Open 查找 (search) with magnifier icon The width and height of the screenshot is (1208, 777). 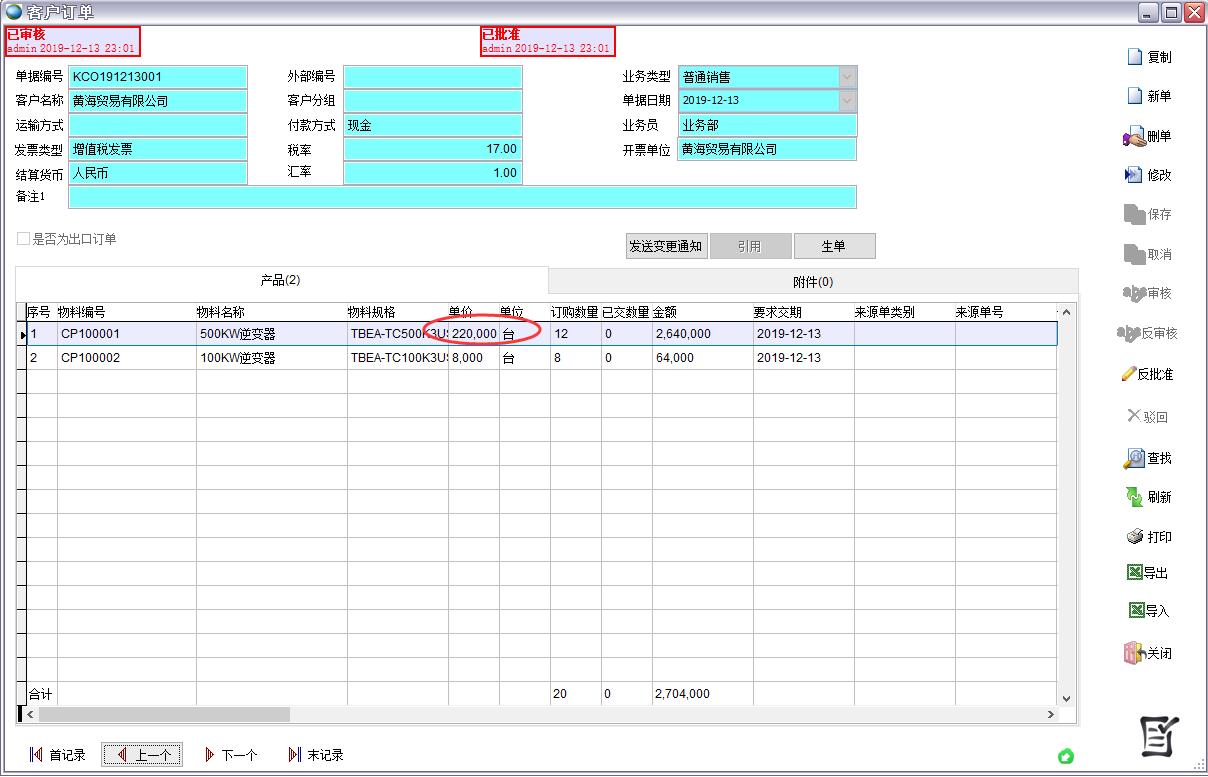tap(1133, 458)
